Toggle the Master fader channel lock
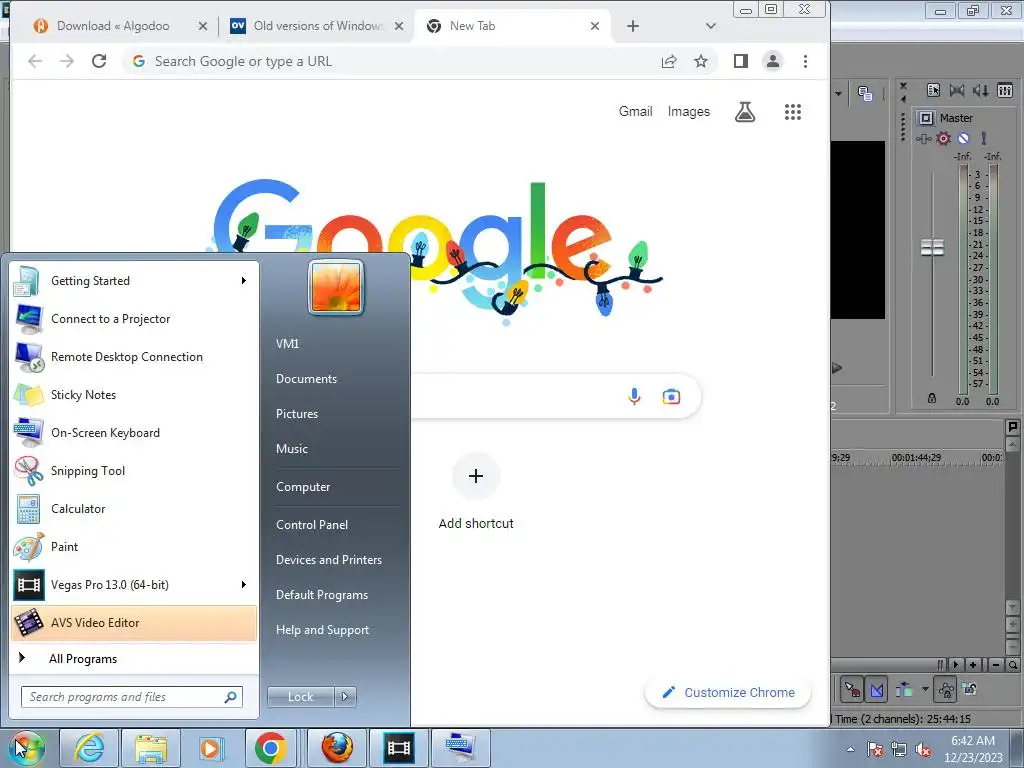 tap(932, 398)
